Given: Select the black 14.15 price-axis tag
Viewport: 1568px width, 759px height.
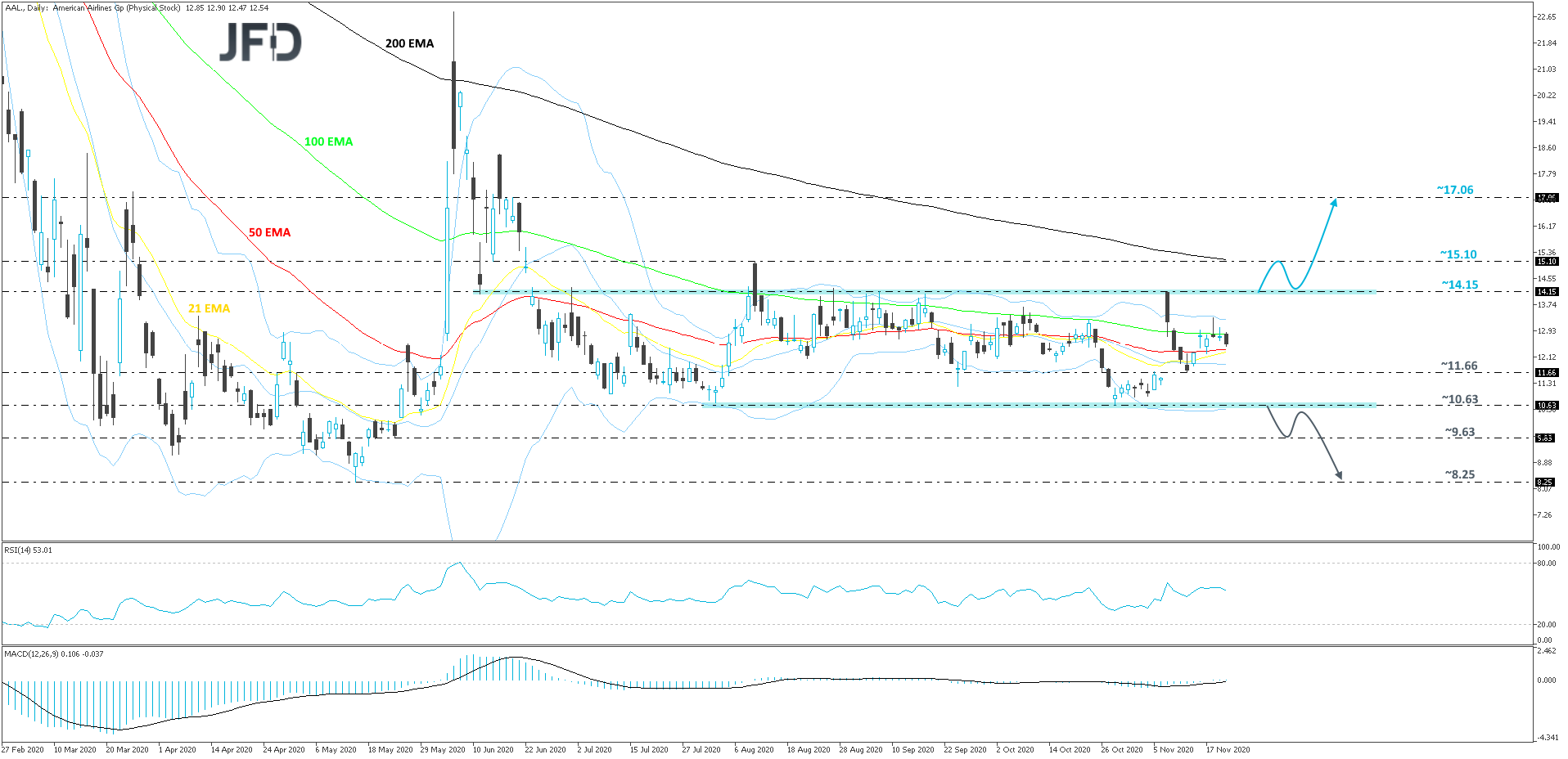Looking at the screenshot, I should tap(1546, 291).
